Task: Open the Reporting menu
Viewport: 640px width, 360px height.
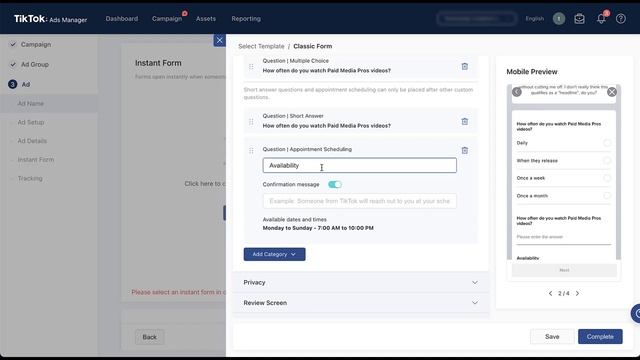Action: (246, 19)
